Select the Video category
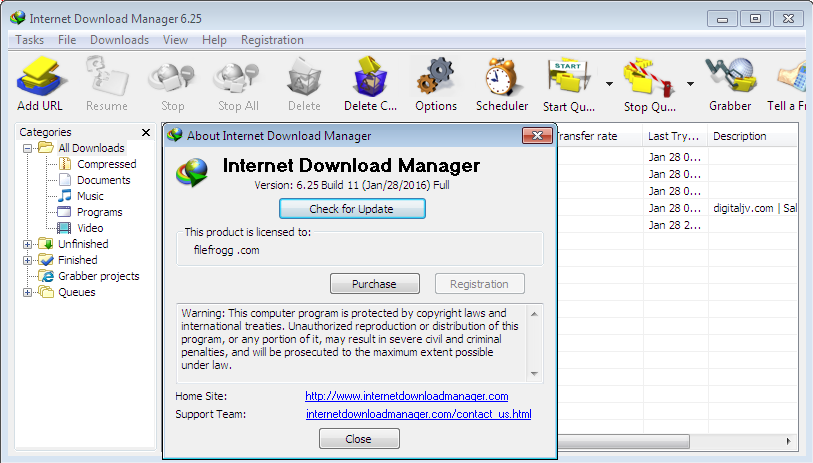Image resolution: width=813 pixels, height=463 pixels. click(90, 228)
